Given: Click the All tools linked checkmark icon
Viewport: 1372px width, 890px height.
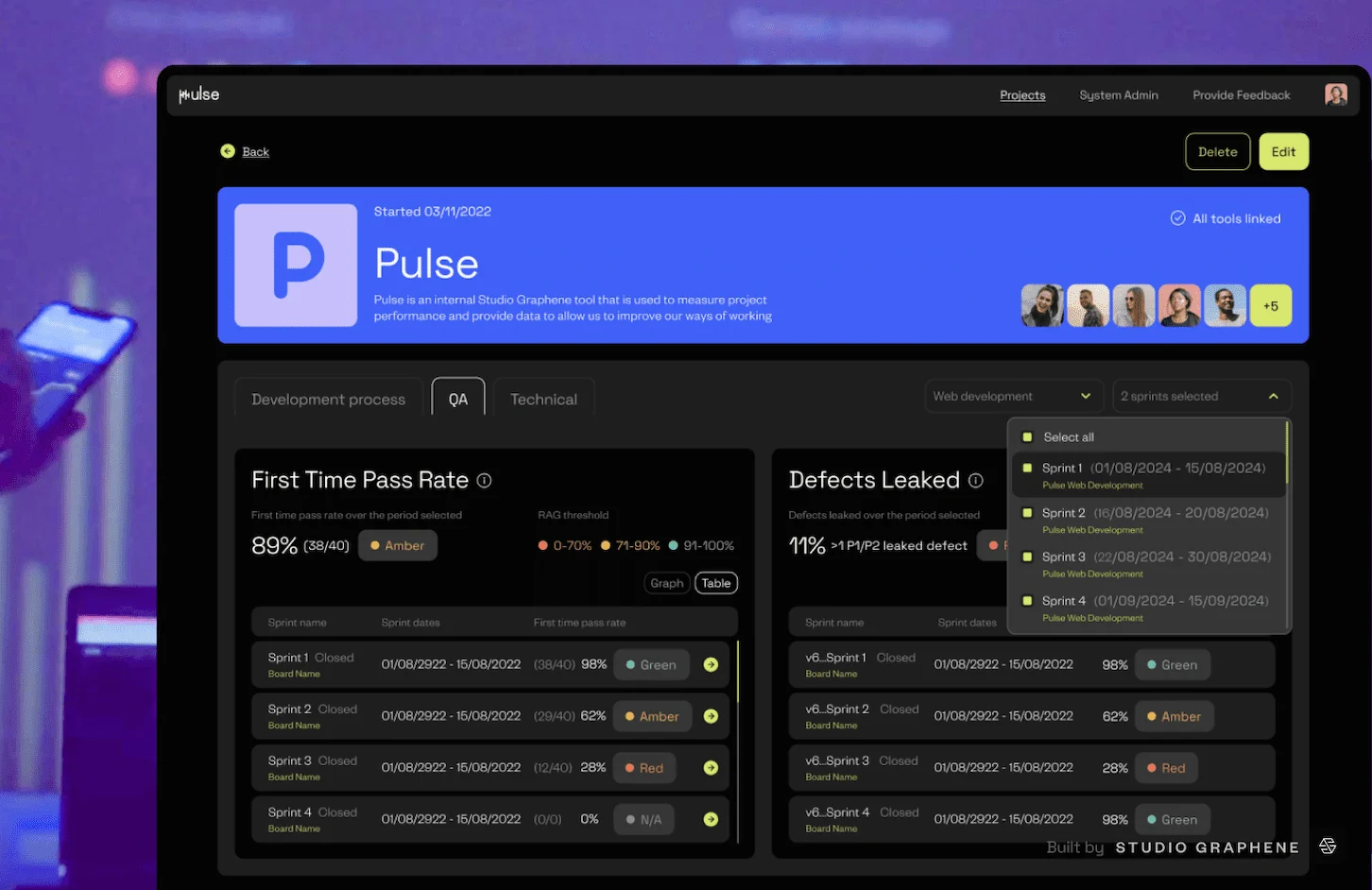Looking at the screenshot, I should [1177, 218].
